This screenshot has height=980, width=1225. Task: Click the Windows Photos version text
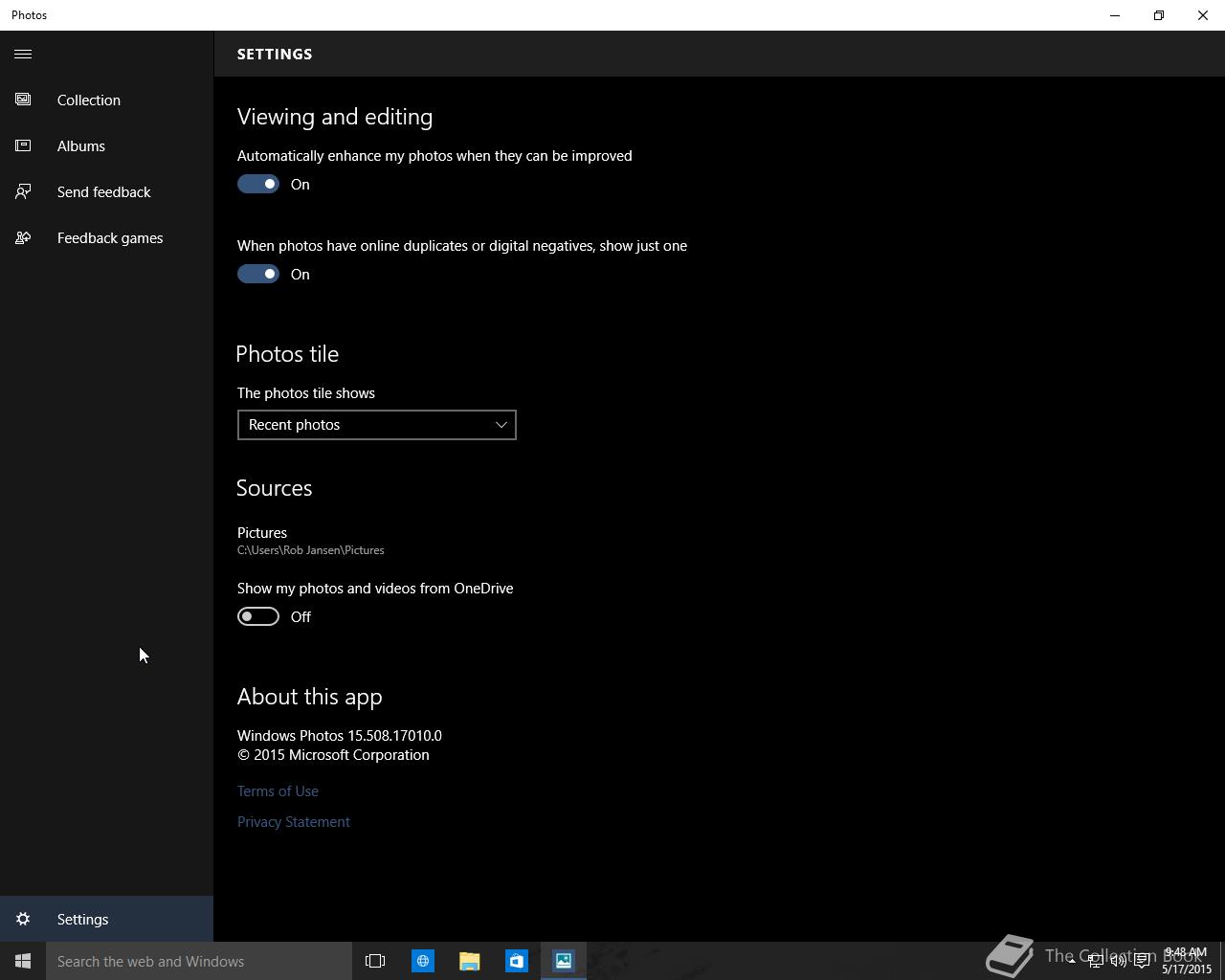[340, 735]
